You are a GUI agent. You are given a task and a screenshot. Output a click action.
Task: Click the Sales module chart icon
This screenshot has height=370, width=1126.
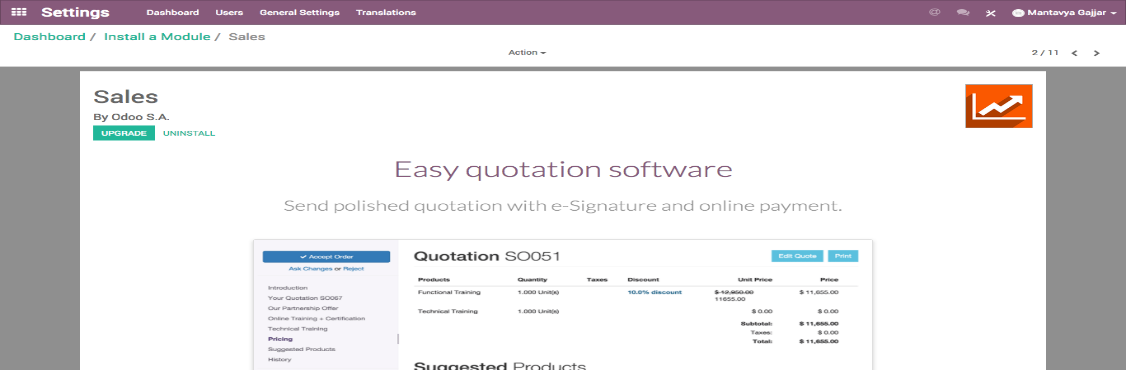(x=999, y=106)
